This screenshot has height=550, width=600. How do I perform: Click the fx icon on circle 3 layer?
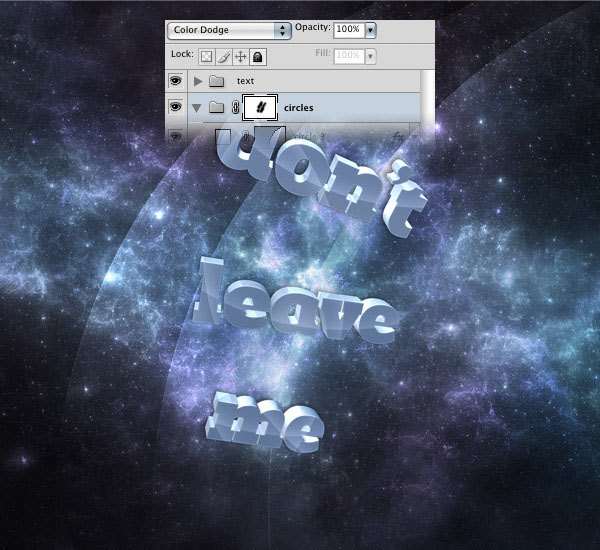click(398, 137)
